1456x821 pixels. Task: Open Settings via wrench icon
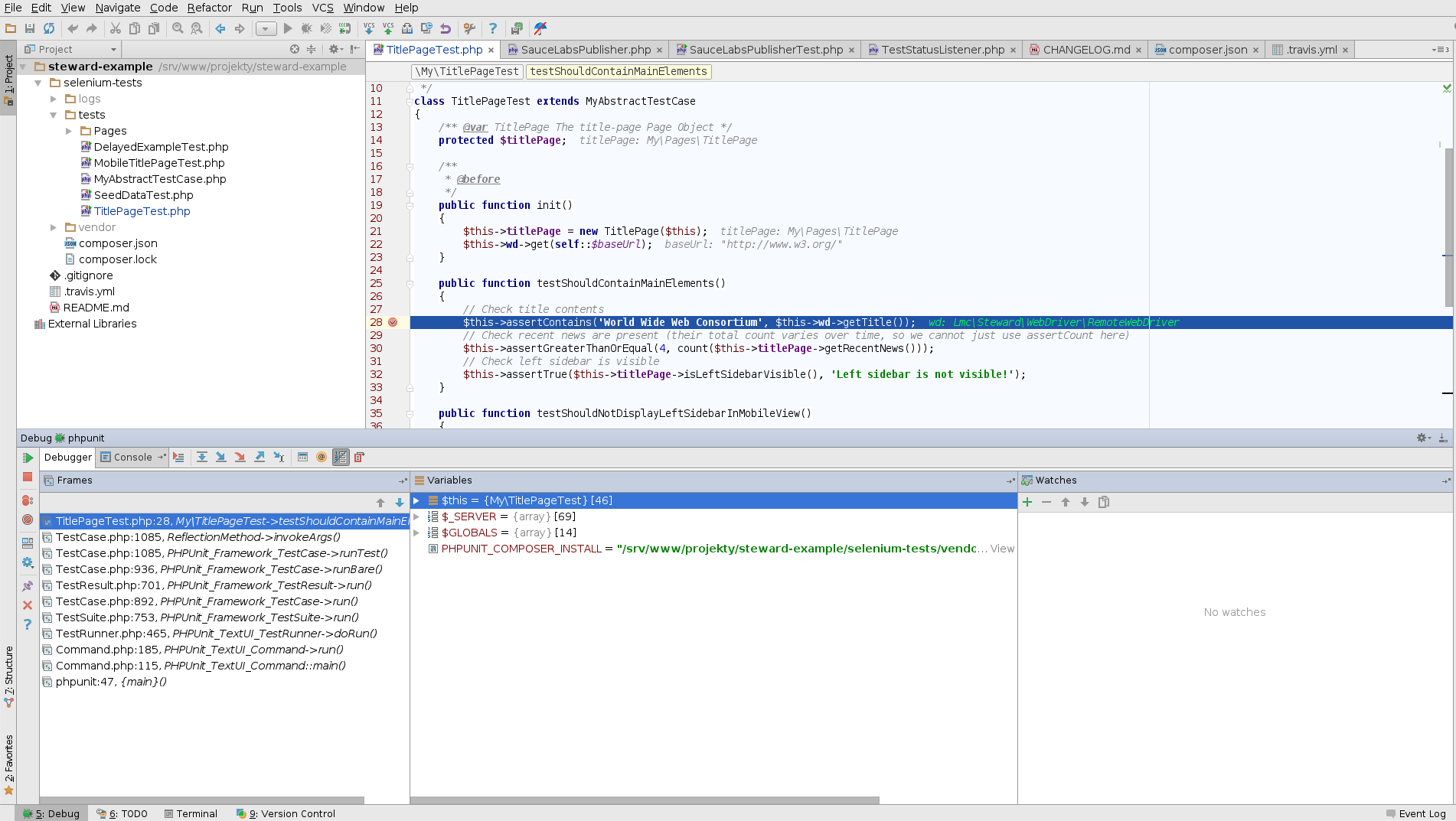(469, 28)
